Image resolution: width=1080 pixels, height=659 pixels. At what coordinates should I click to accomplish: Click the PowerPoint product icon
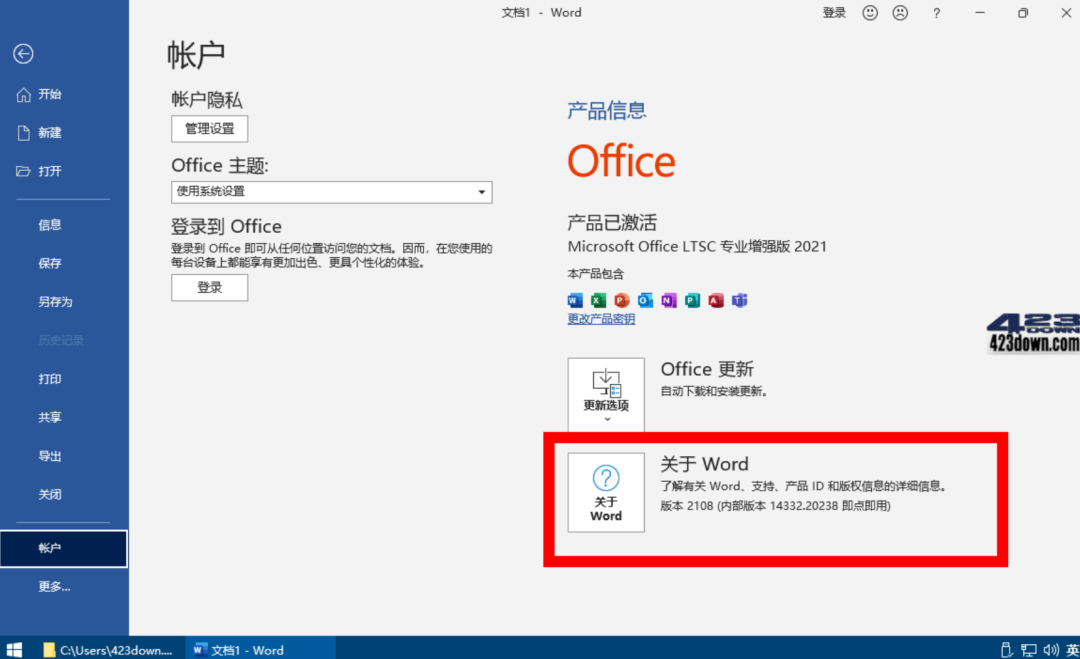(622, 300)
